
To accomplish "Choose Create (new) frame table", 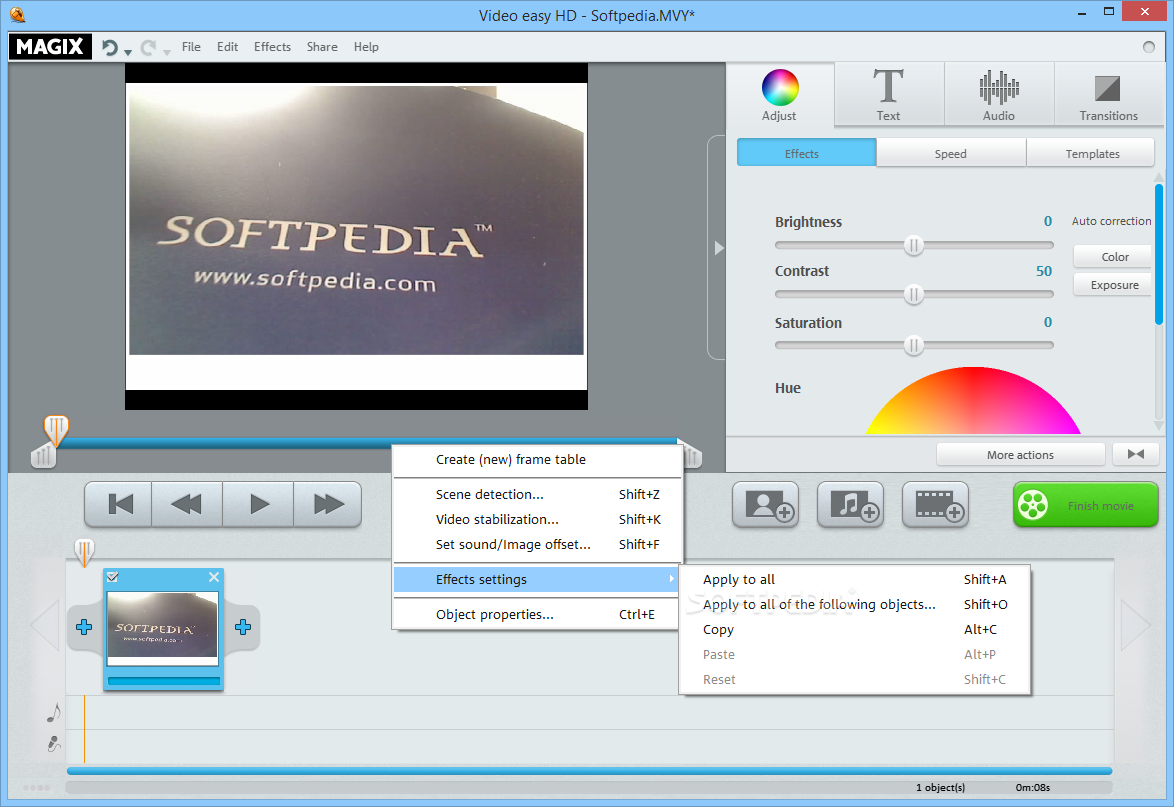I will (537, 460).
